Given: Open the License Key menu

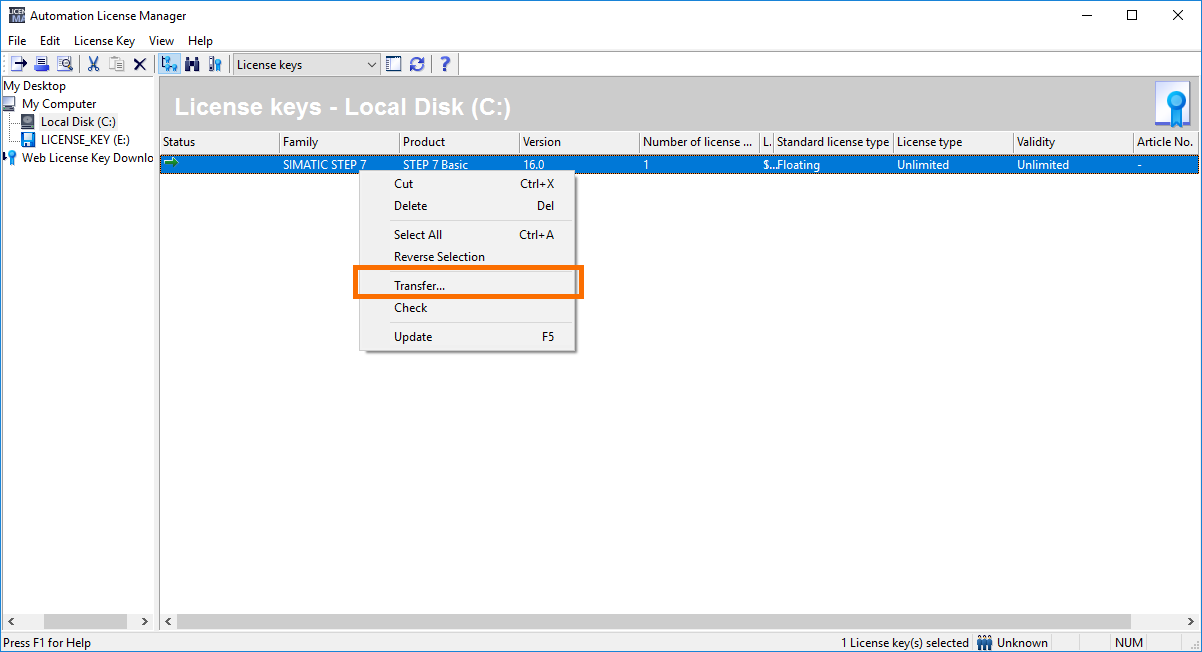Looking at the screenshot, I should pyautogui.click(x=104, y=41).
